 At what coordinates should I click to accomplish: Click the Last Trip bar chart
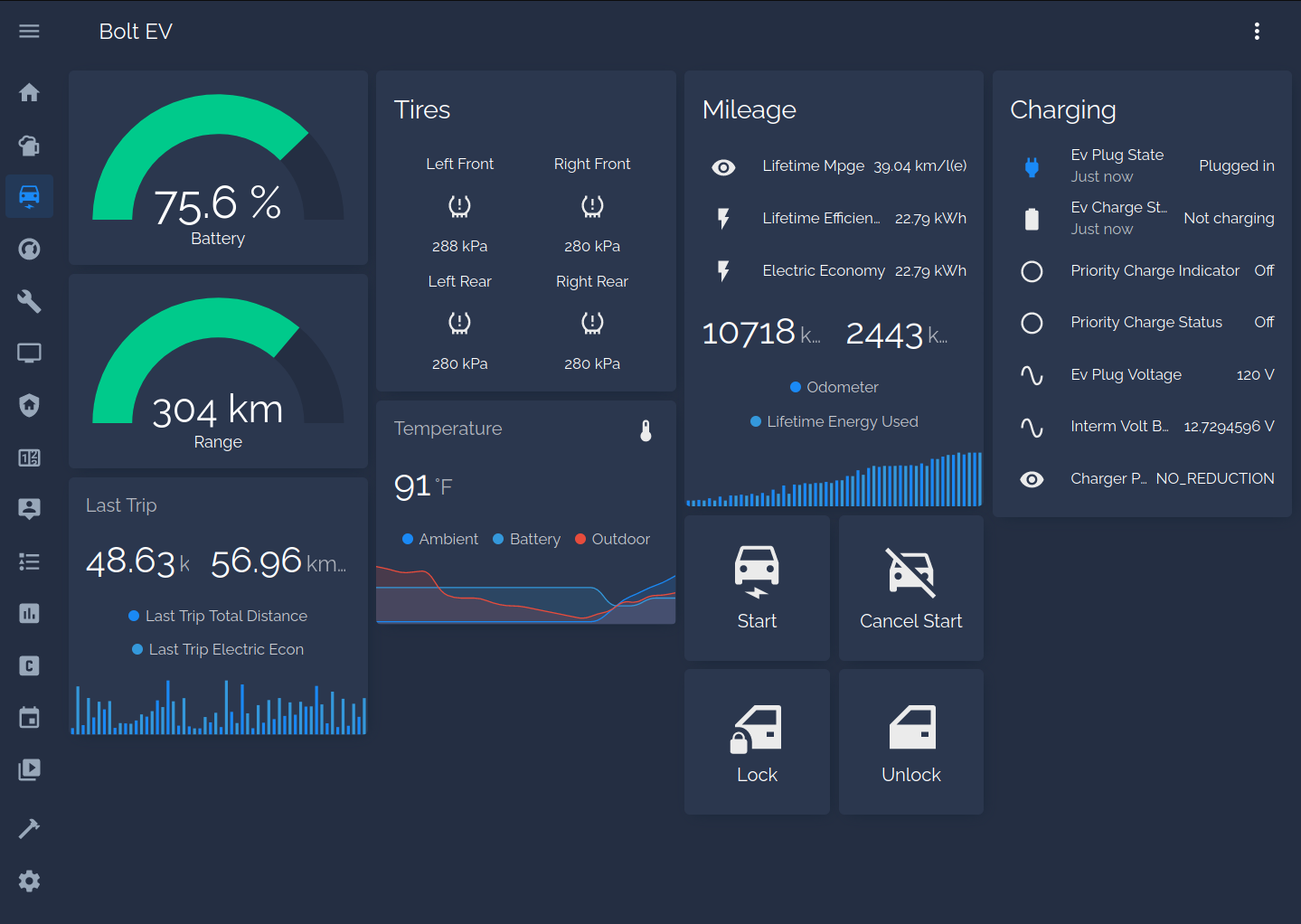[218, 708]
